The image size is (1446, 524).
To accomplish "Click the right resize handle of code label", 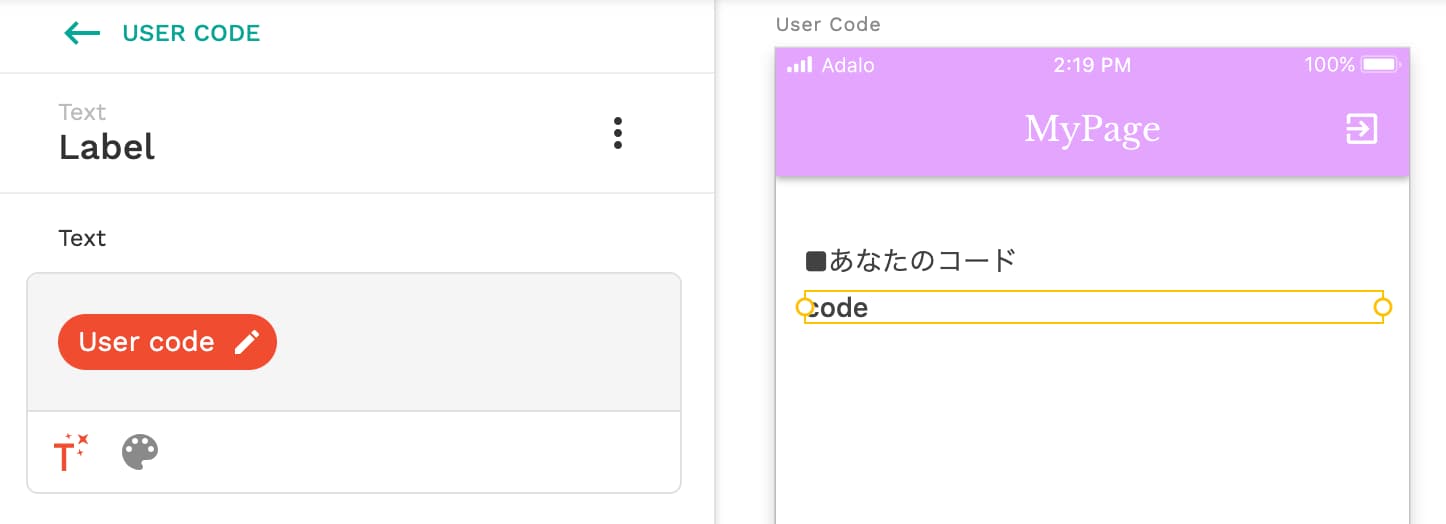I will tap(1383, 307).
